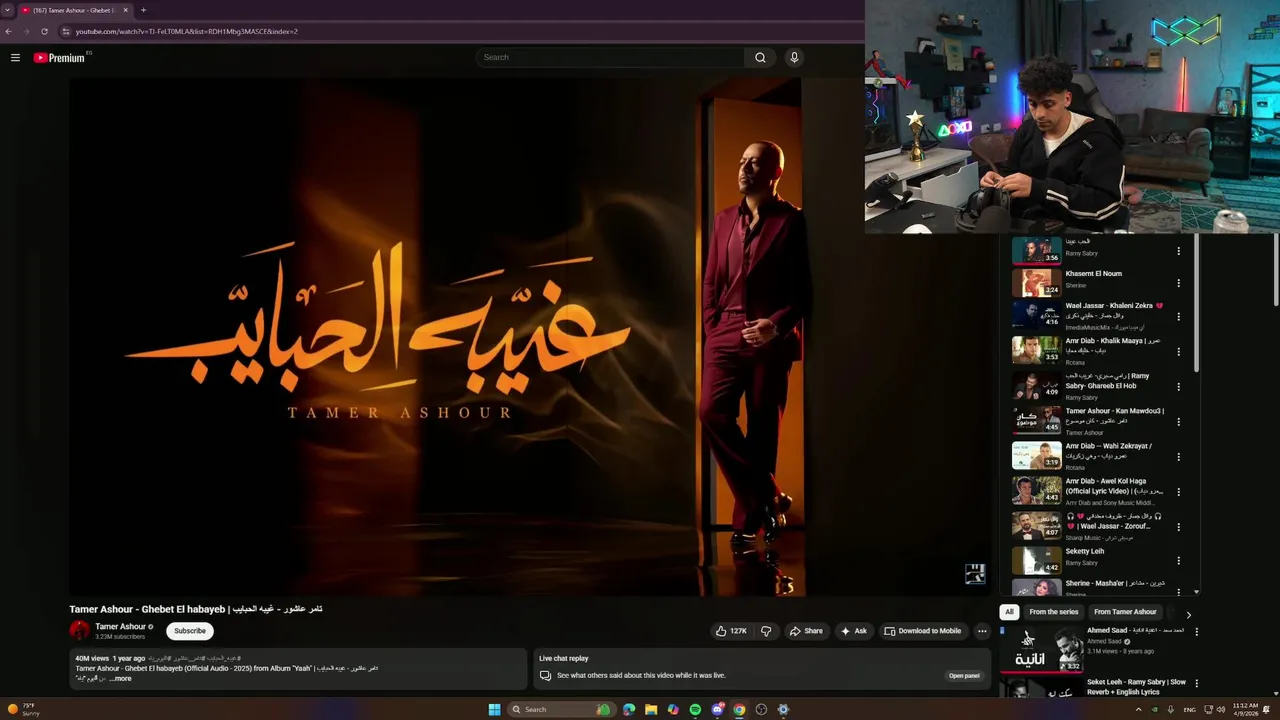Click the fullscreen icon on the video
Screen dimensions: 1280x720
[x=975, y=574]
